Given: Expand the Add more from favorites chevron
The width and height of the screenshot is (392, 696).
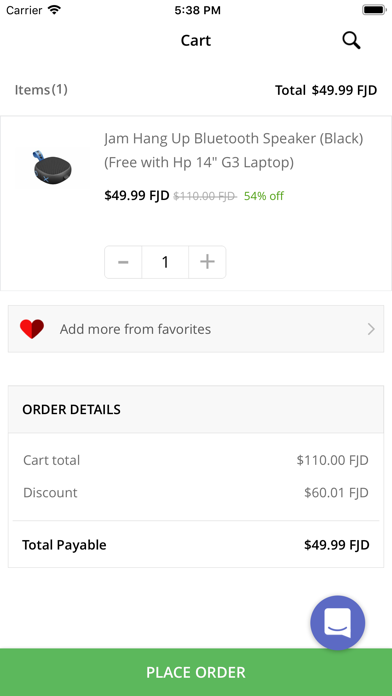Looking at the screenshot, I should click(371, 329).
